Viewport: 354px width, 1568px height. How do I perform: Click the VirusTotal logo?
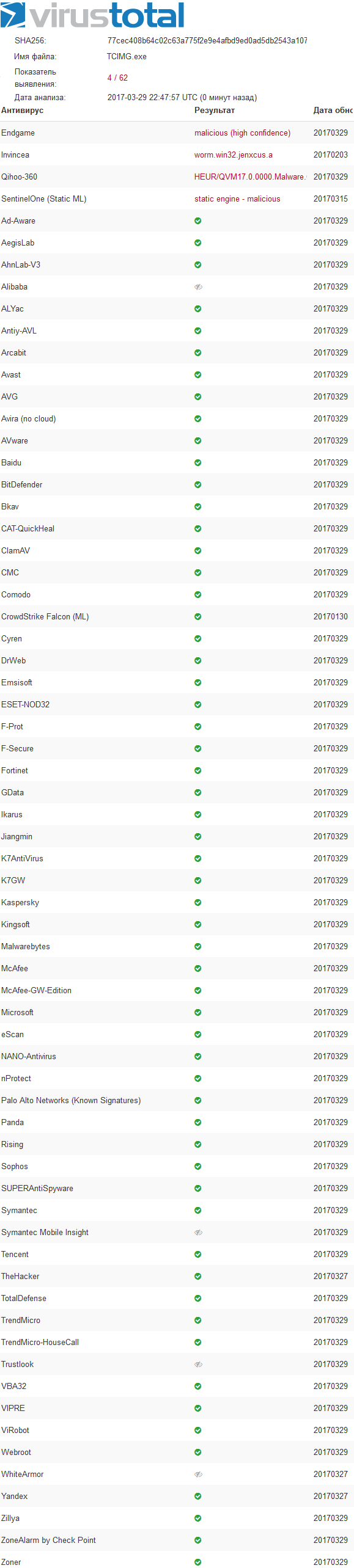(92, 15)
